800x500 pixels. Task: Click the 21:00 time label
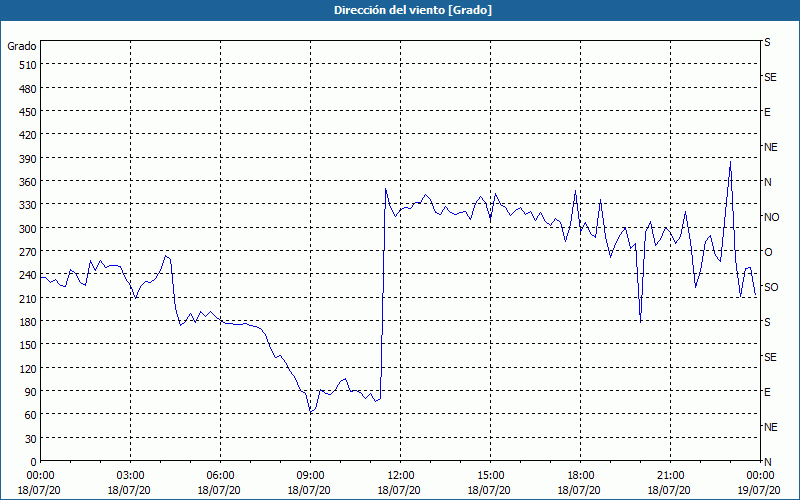[x=670, y=476]
